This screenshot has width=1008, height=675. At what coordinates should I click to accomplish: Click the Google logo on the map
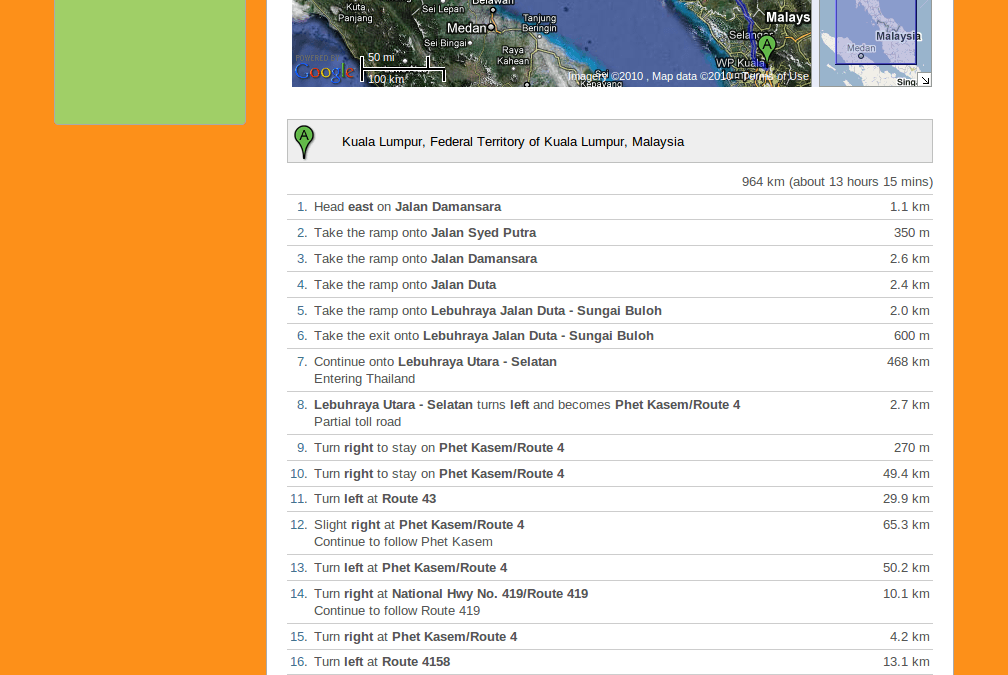(x=325, y=71)
